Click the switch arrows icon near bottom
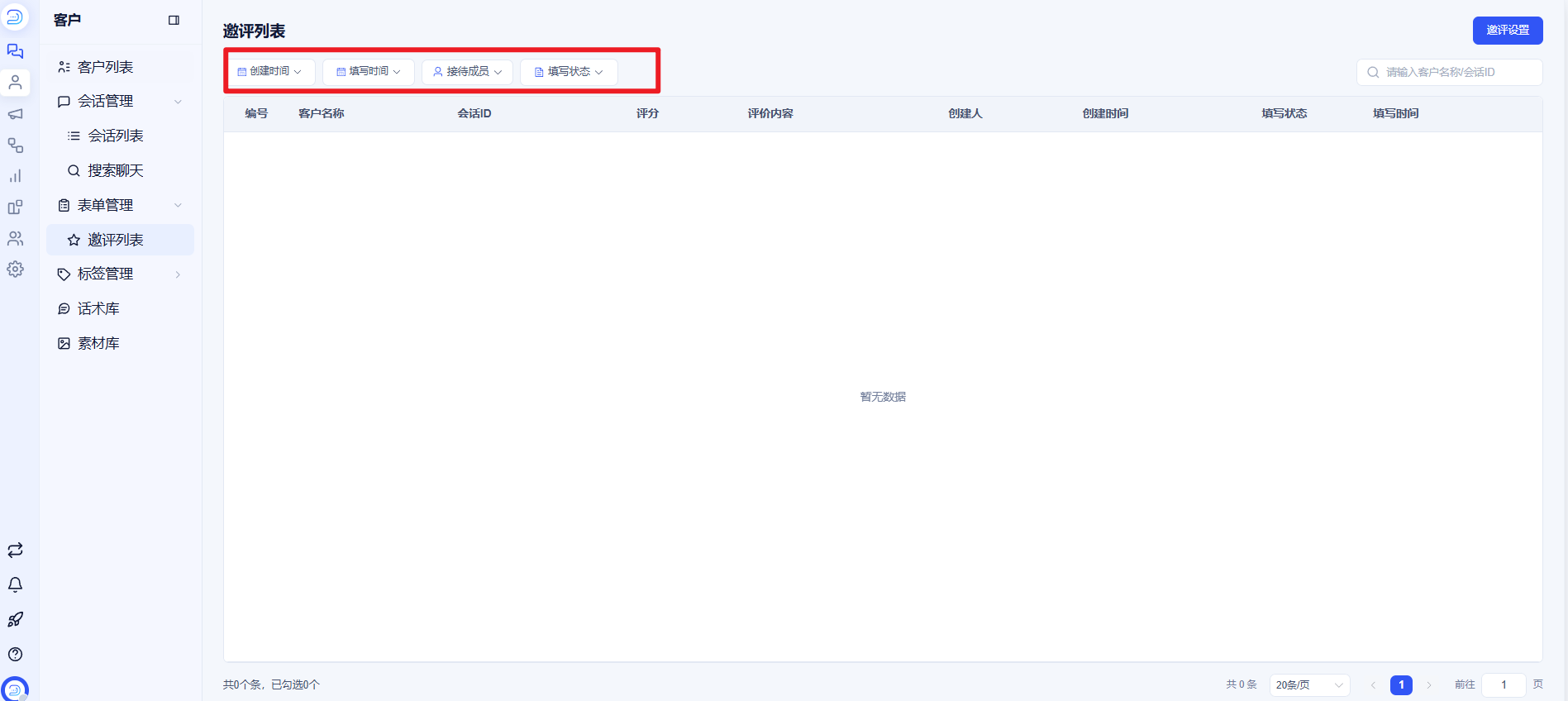This screenshot has width=1568, height=701. point(15,551)
